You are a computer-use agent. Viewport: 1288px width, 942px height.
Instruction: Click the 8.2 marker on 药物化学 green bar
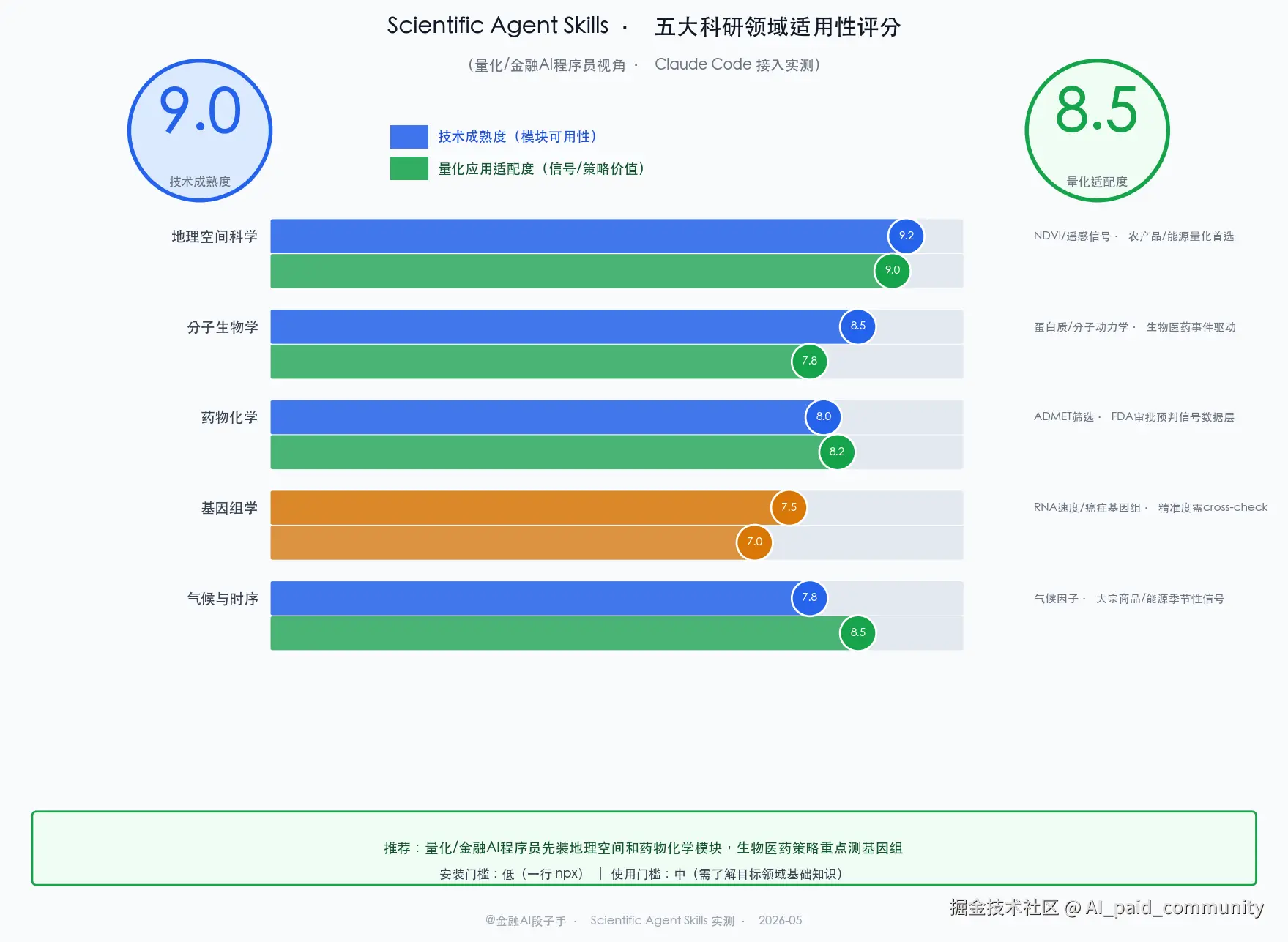click(837, 452)
